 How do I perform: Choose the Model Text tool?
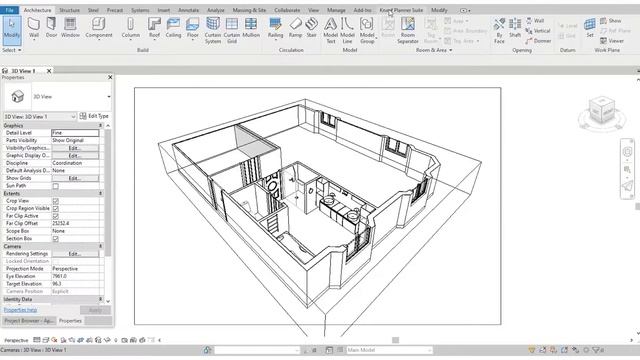tap(331, 30)
